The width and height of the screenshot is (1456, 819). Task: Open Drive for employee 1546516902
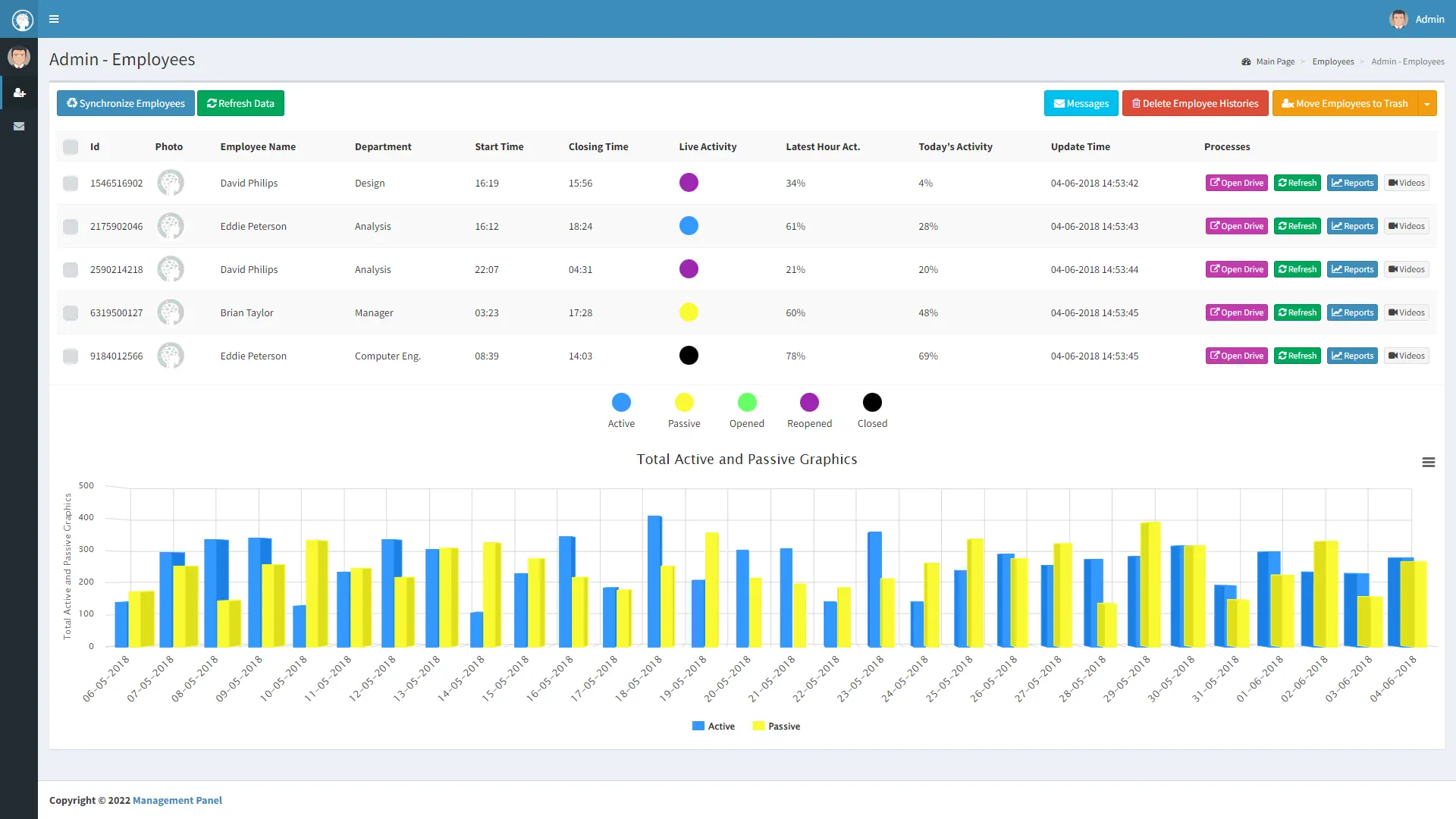click(x=1236, y=183)
